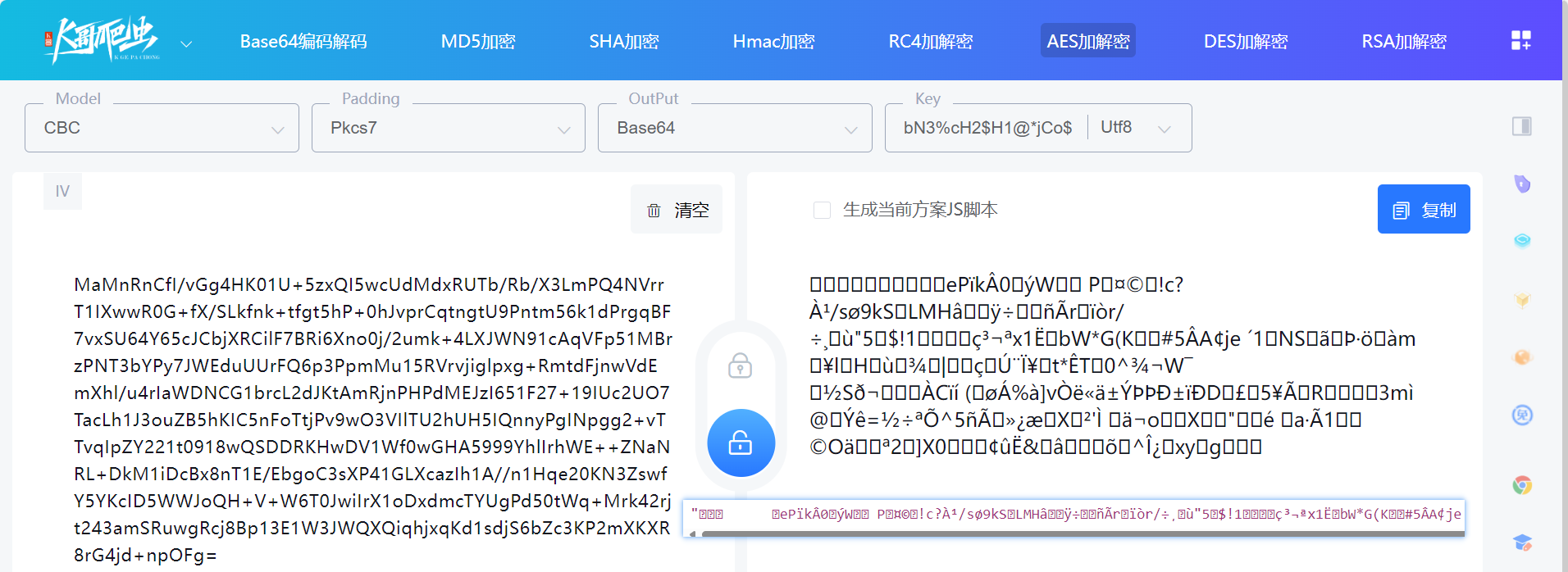Click the teal layered extension icon

click(1522, 241)
